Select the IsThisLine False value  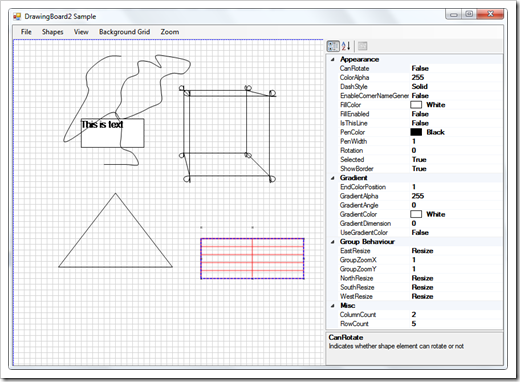tap(420, 123)
